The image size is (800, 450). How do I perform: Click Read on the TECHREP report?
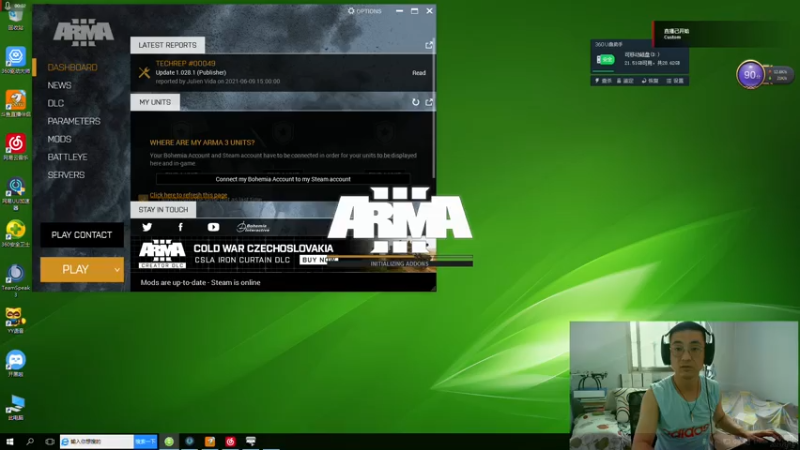pyautogui.click(x=419, y=73)
